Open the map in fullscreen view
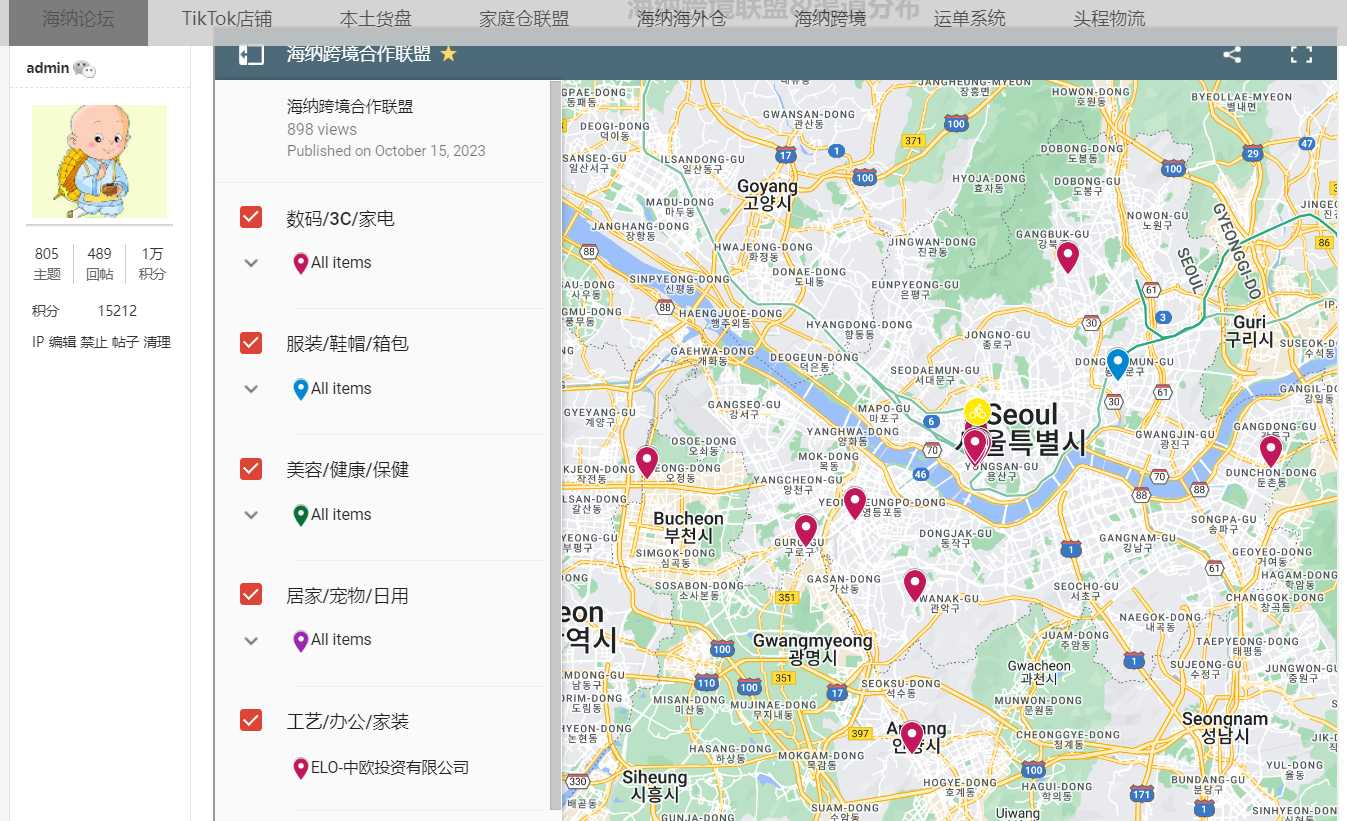The height and width of the screenshot is (821, 1347). [x=1300, y=55]
